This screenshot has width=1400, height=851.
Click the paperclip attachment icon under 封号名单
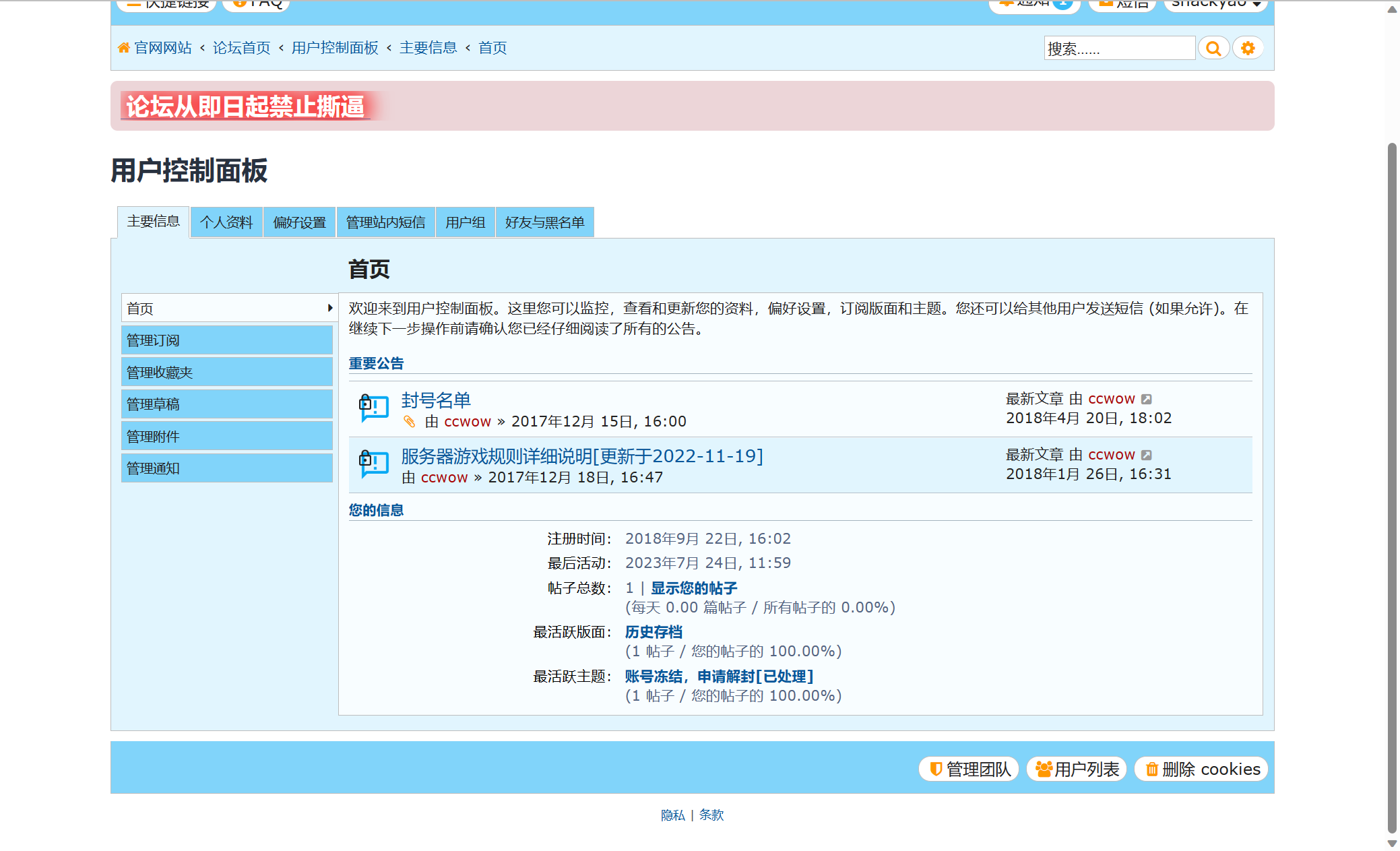coord(410,420)
